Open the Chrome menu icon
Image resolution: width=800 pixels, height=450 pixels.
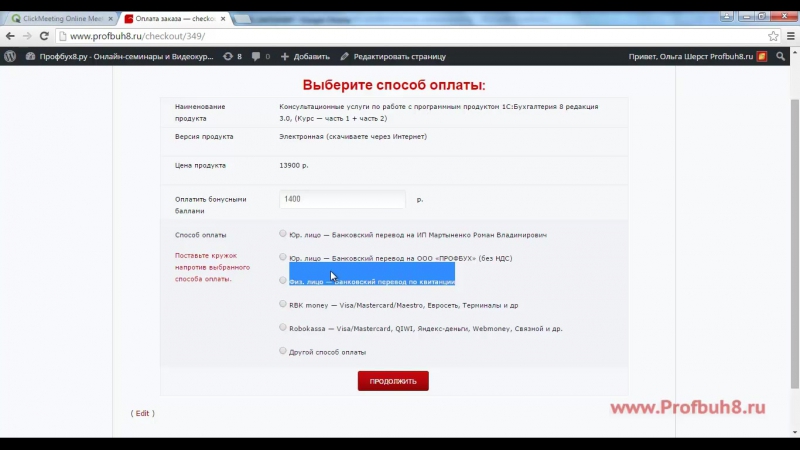789,36
